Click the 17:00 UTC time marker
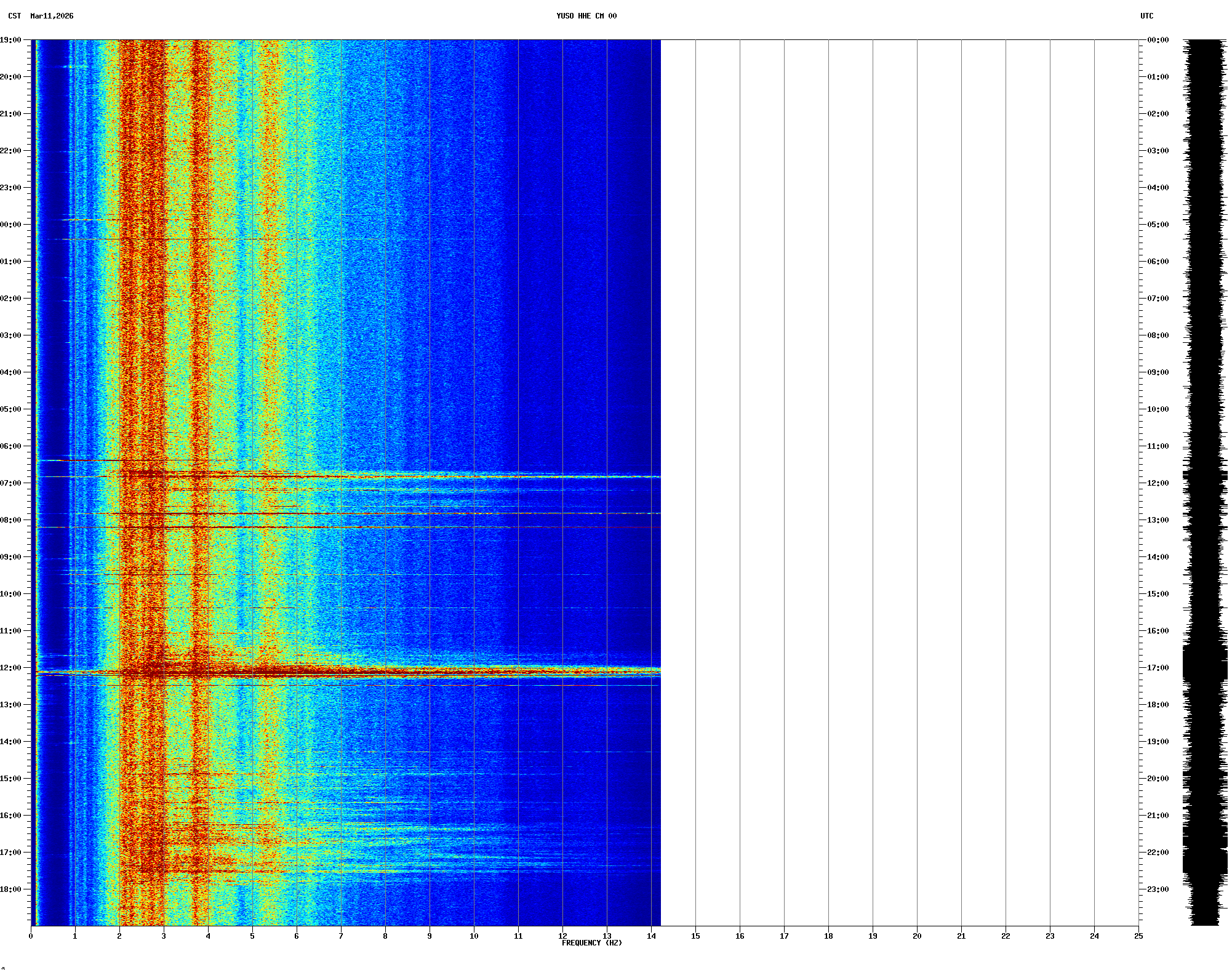Viewport: 1232px width, 975px height. pos(1158,668)
